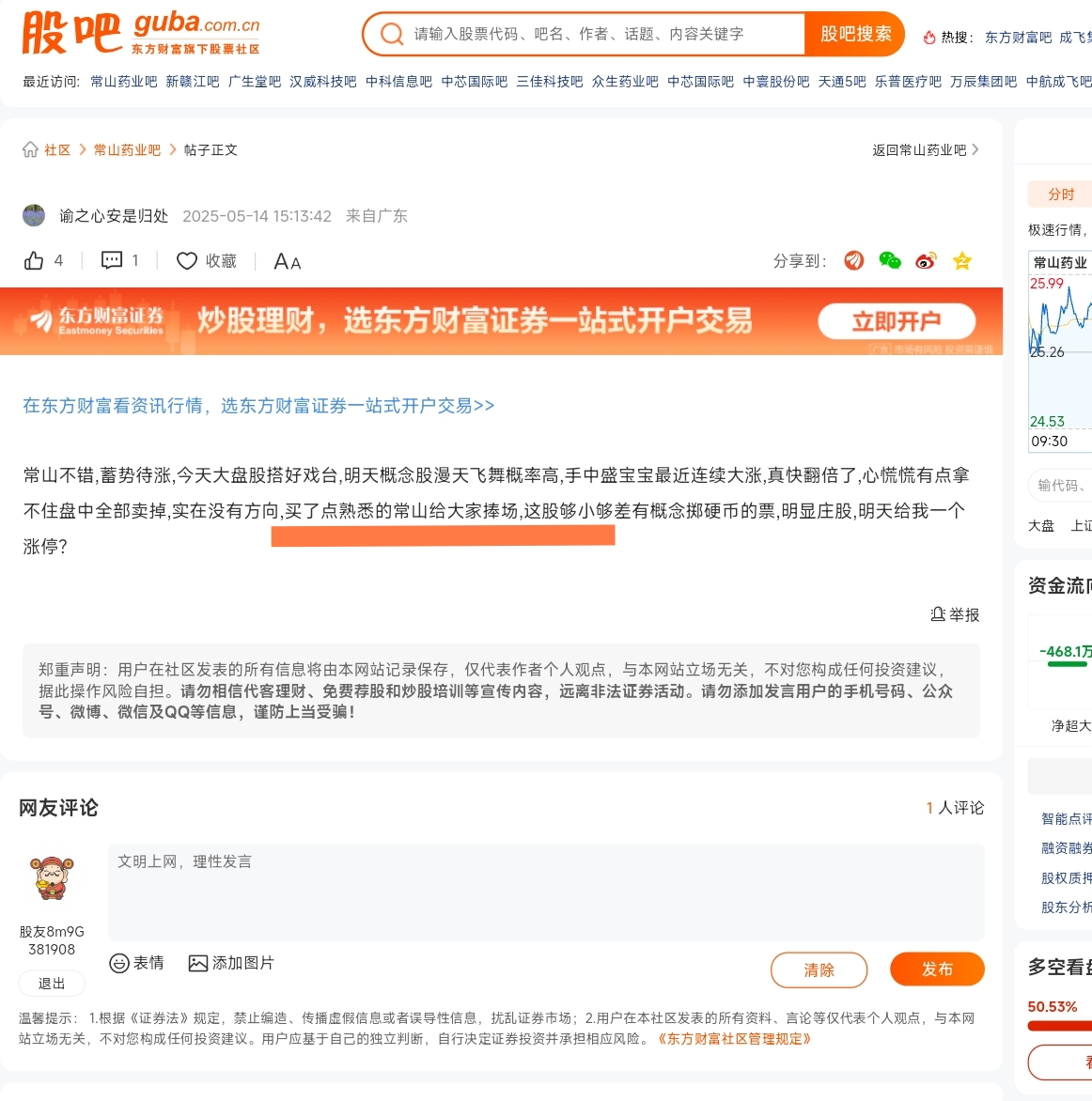The image size is (1092, 1101).
Task: Click the report bell icon
Action: (x=938, y=614)
